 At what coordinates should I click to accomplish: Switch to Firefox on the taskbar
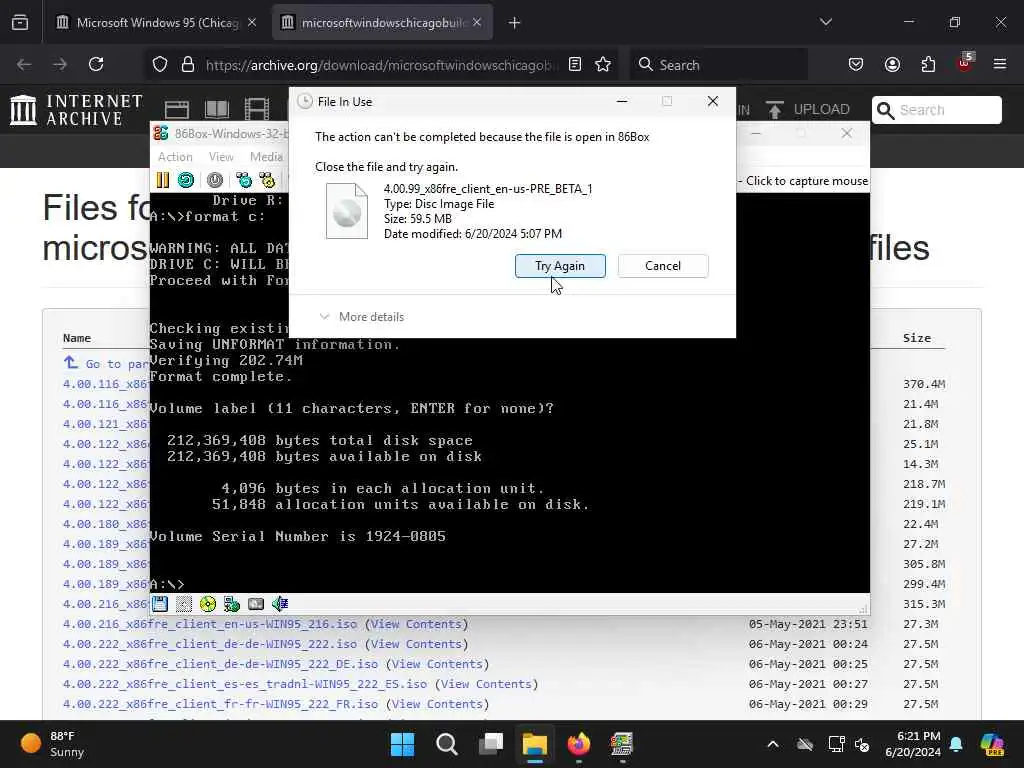[x=579, y=744]
